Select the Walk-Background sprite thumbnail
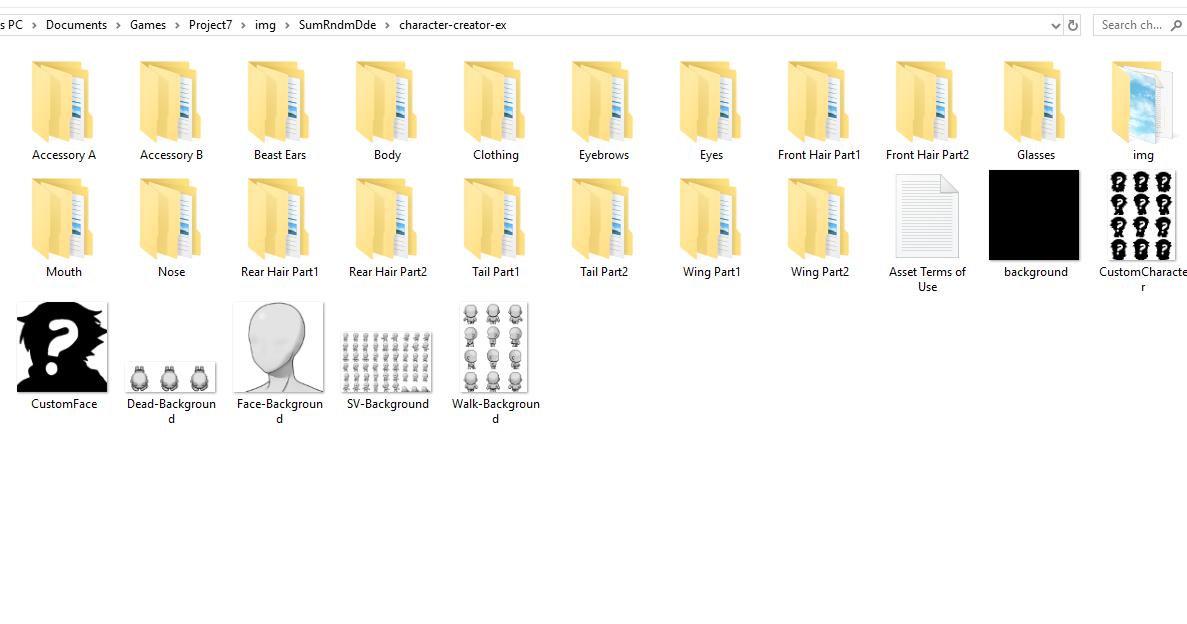The width and height of the screenshot is (1187, 624). coord(494,347)
